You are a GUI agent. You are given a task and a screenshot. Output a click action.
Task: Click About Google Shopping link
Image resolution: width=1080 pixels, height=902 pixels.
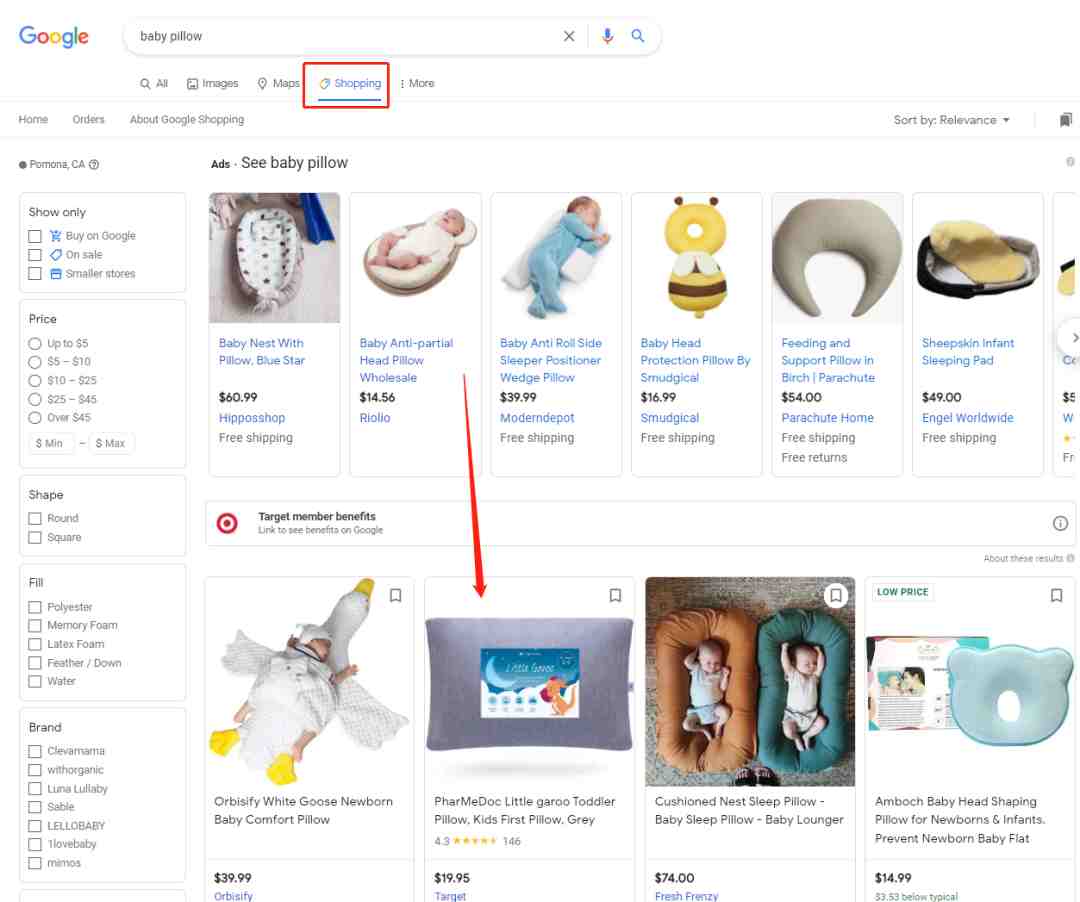point(186,119)
